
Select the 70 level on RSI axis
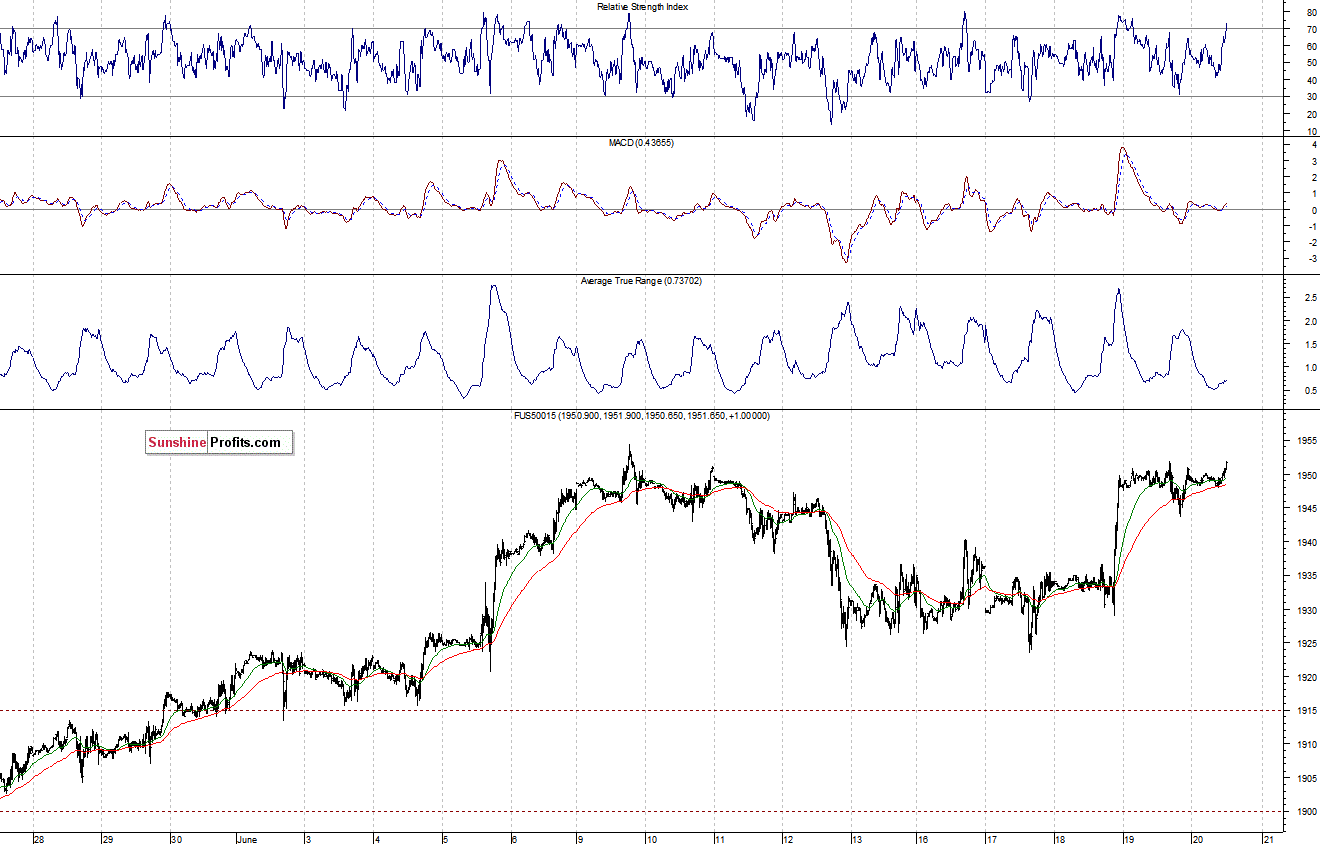point(1311,29)
